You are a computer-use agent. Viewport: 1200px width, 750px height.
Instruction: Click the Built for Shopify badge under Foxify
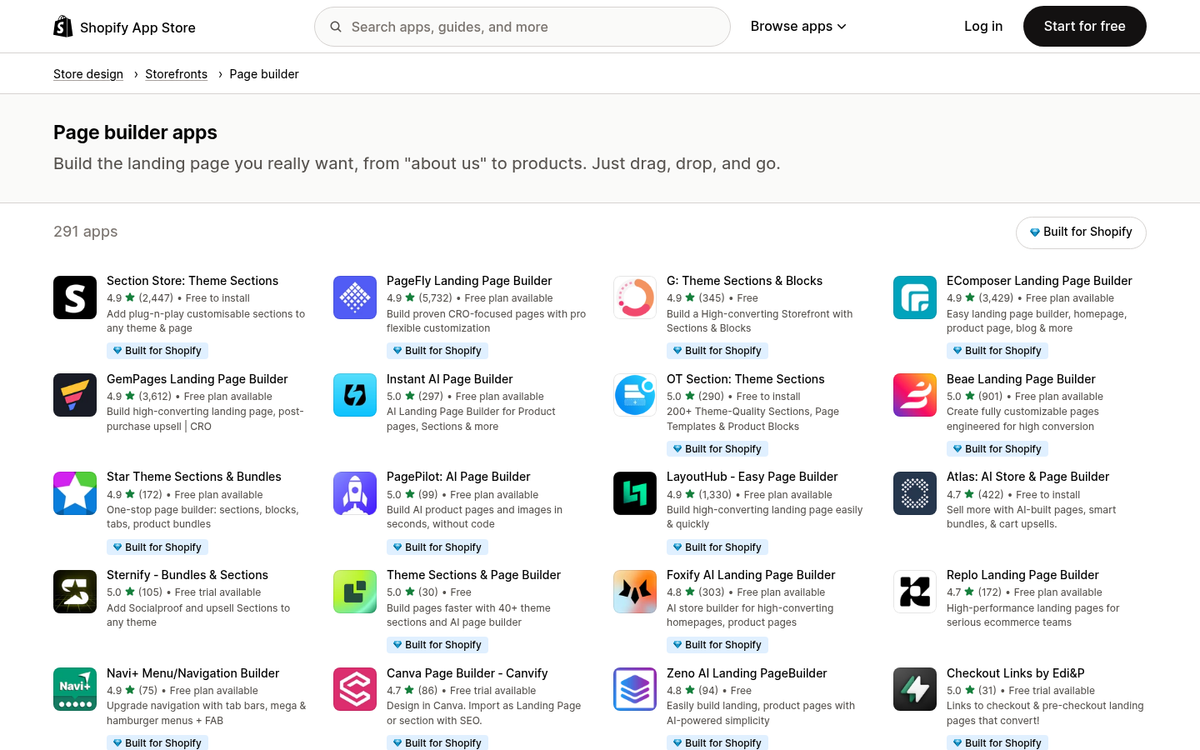pos(716,645)
